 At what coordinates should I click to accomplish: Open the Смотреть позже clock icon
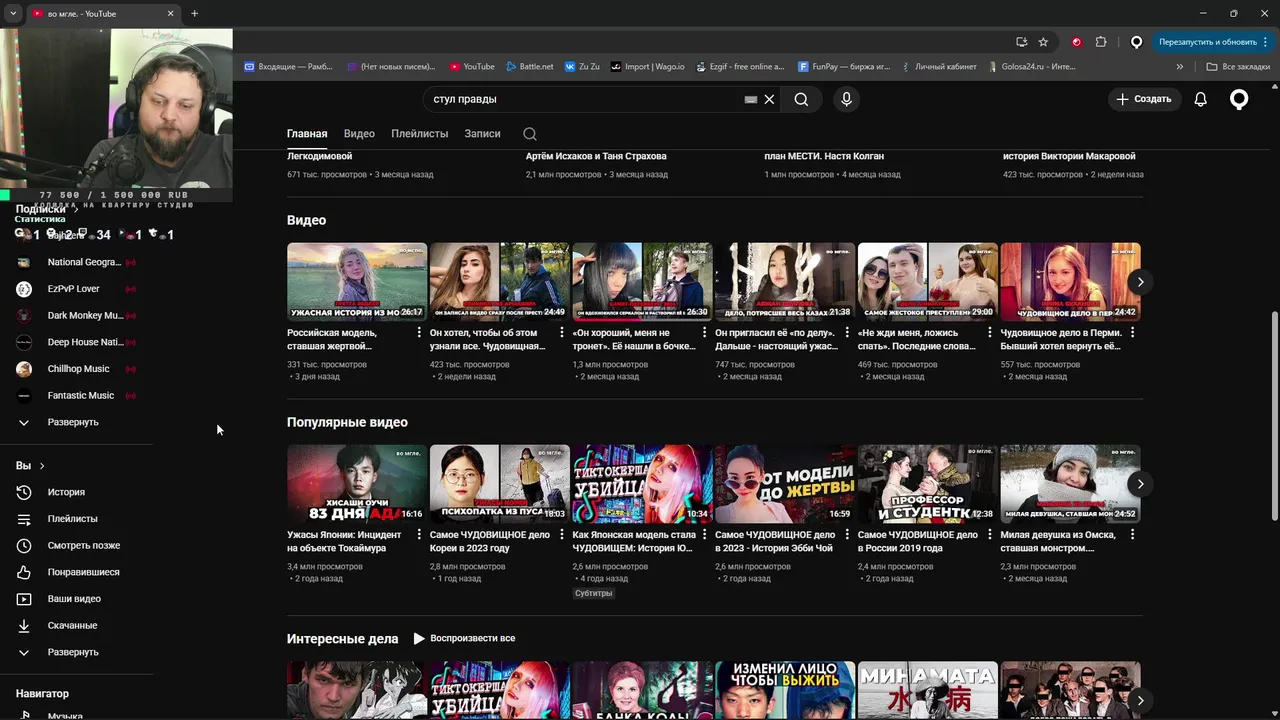tap(24, 545)
